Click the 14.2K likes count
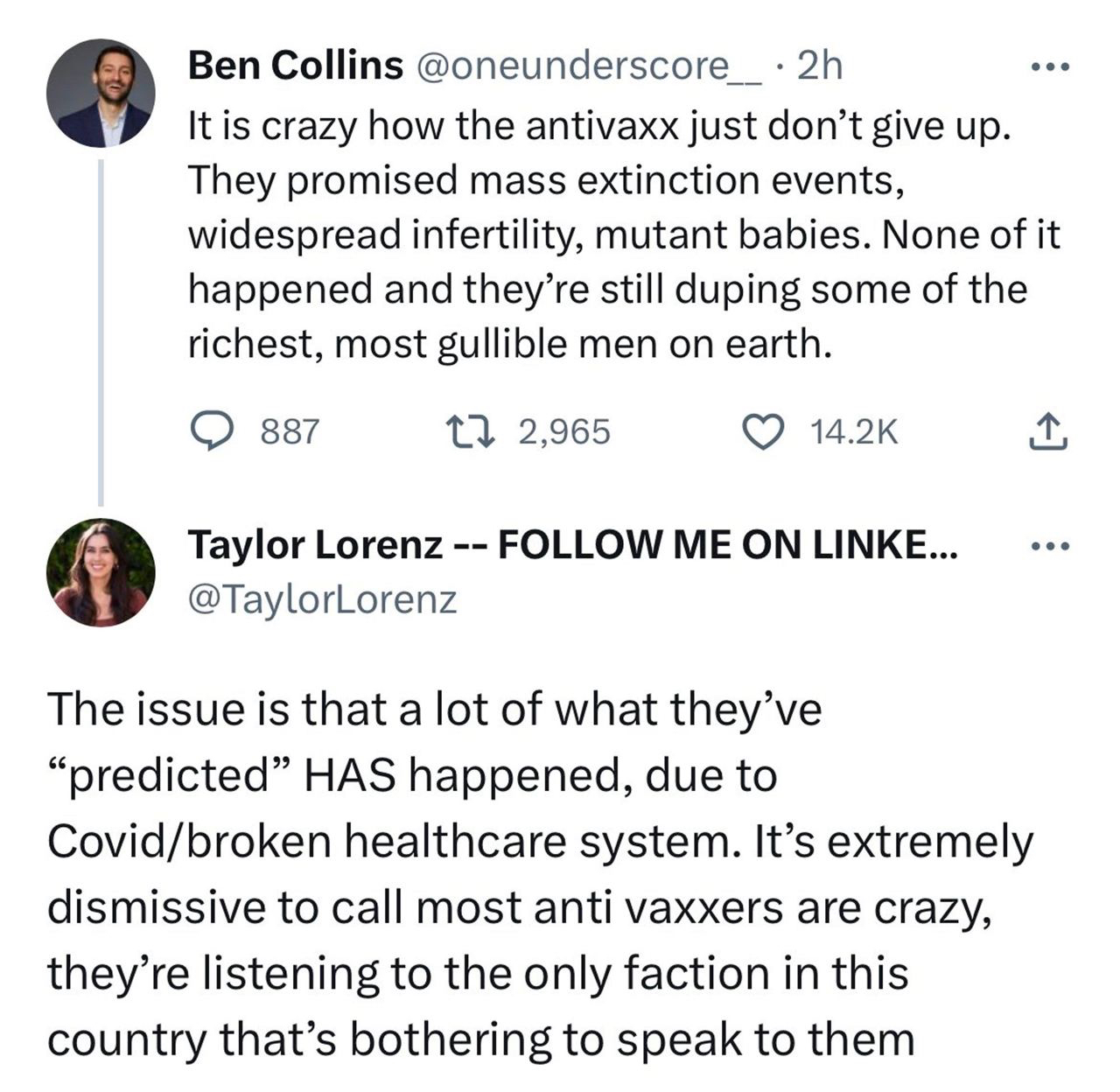The width and height of the screenshot is (1120, 1092). [854, 431]
